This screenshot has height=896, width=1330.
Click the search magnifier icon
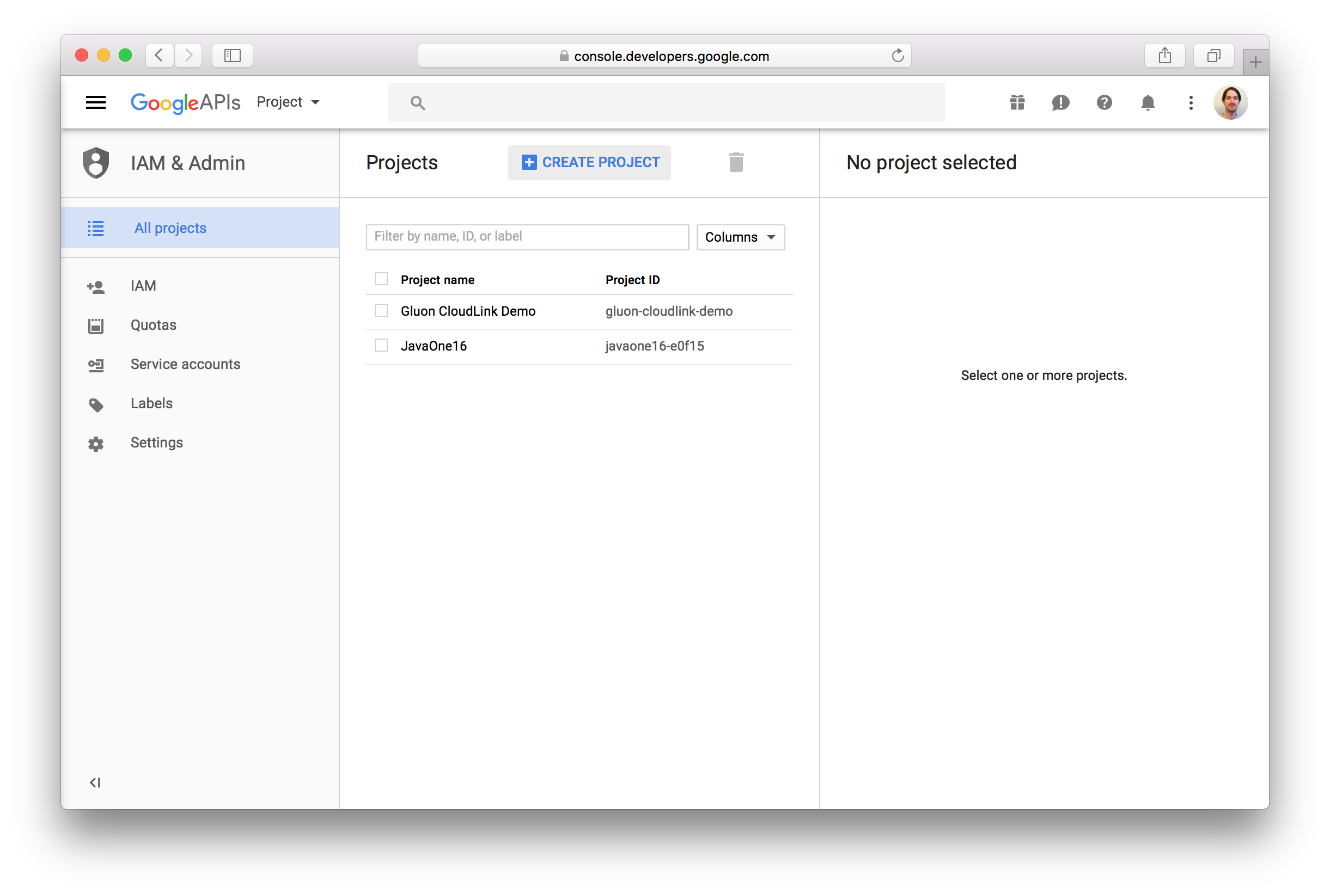pos(417,103)
